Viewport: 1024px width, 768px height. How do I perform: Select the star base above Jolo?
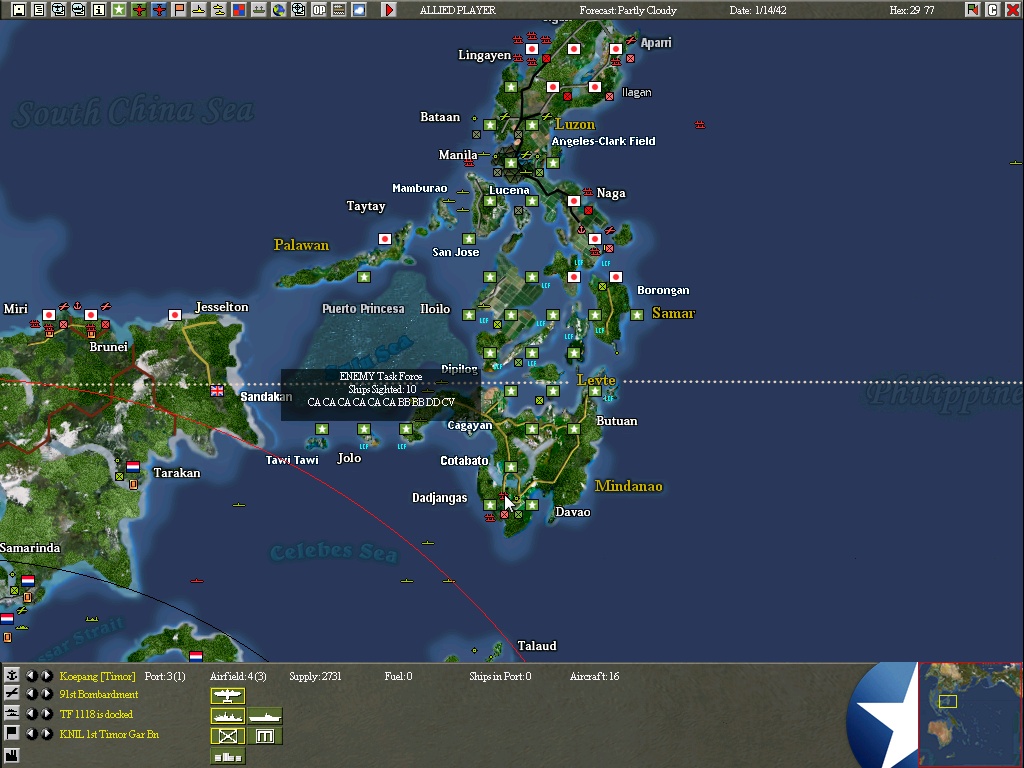click(364, 429)
